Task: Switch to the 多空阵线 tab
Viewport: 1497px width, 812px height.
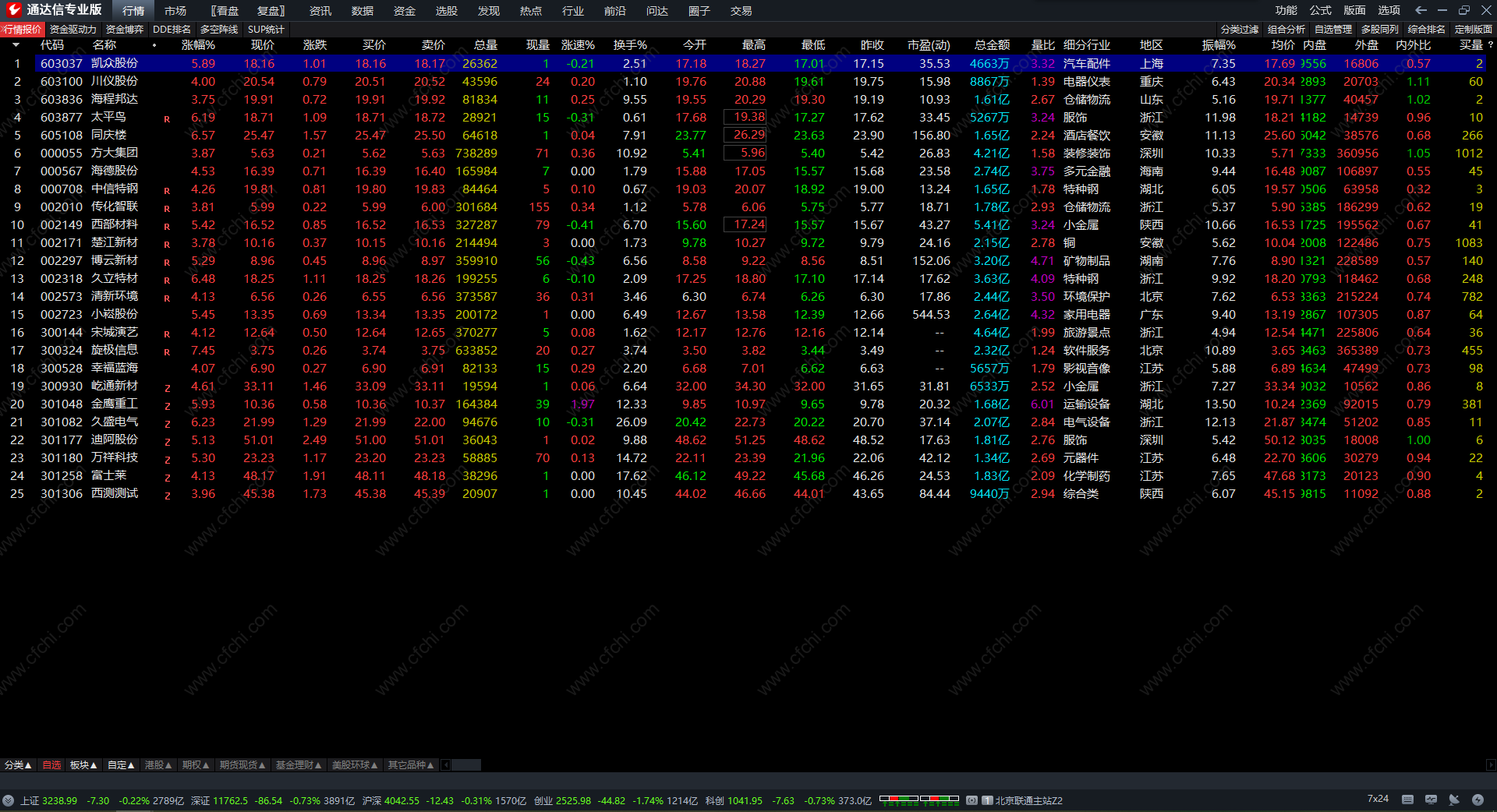Action: (x=219, y=30)
